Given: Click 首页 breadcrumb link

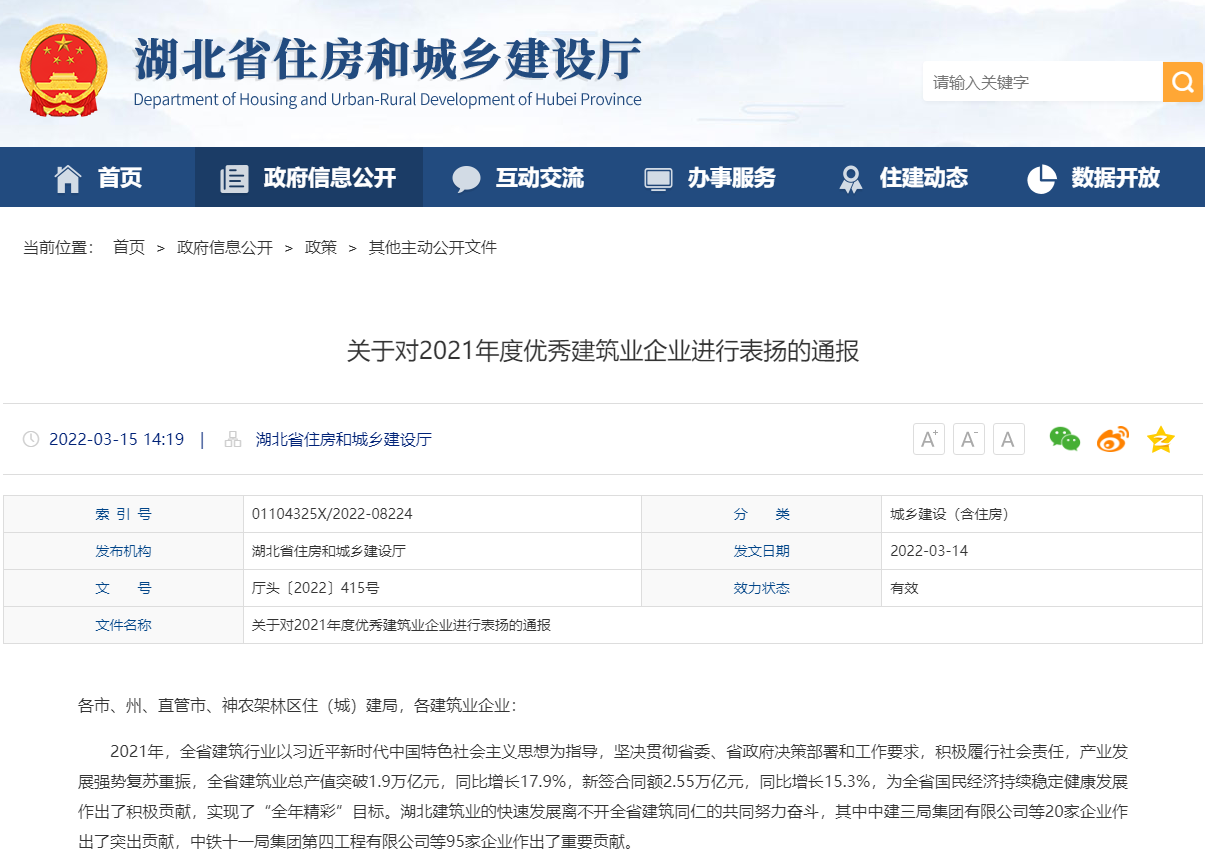Looking at the screenshot, I should click(x=129, y=247).
